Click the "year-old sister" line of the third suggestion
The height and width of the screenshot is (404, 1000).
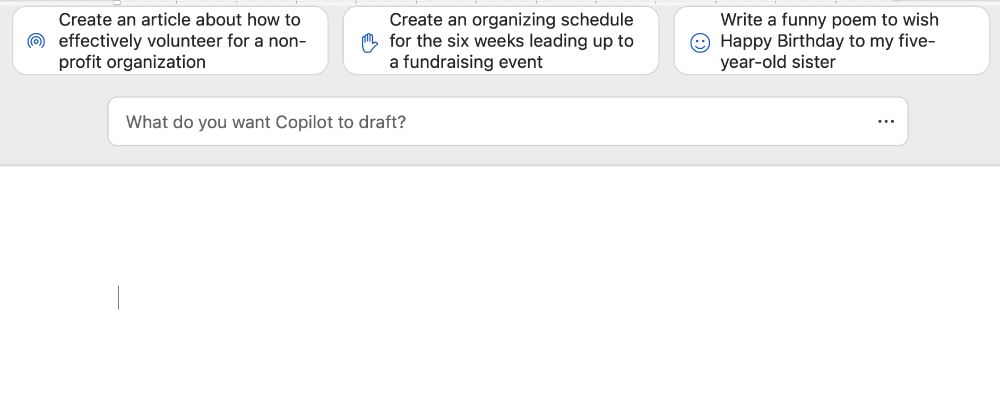click(778, 62)
